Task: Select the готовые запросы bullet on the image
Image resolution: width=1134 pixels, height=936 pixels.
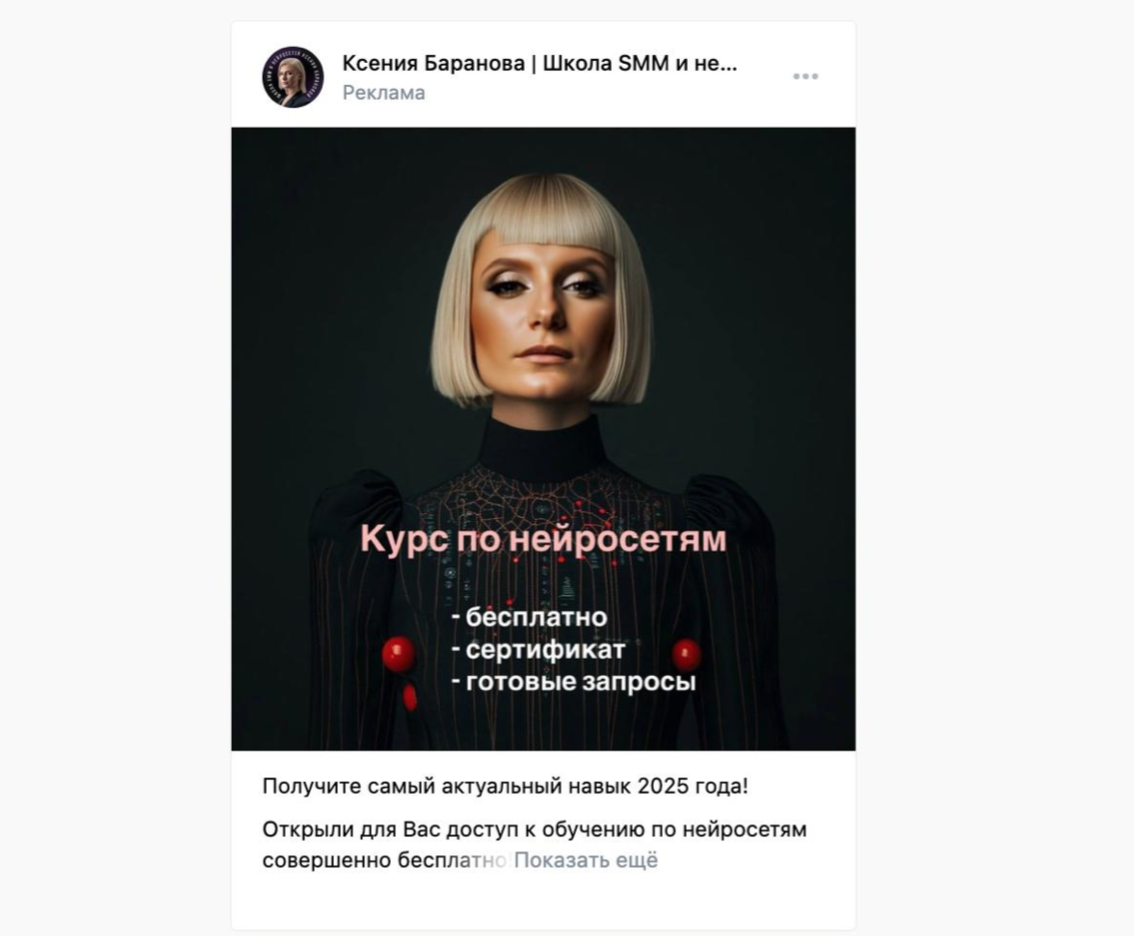Action: (574, 681)
